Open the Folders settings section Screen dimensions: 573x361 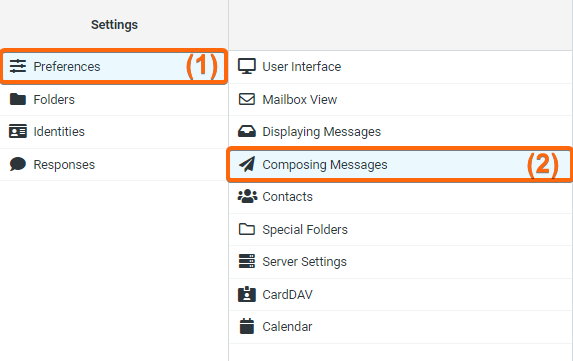pos(114,99)
